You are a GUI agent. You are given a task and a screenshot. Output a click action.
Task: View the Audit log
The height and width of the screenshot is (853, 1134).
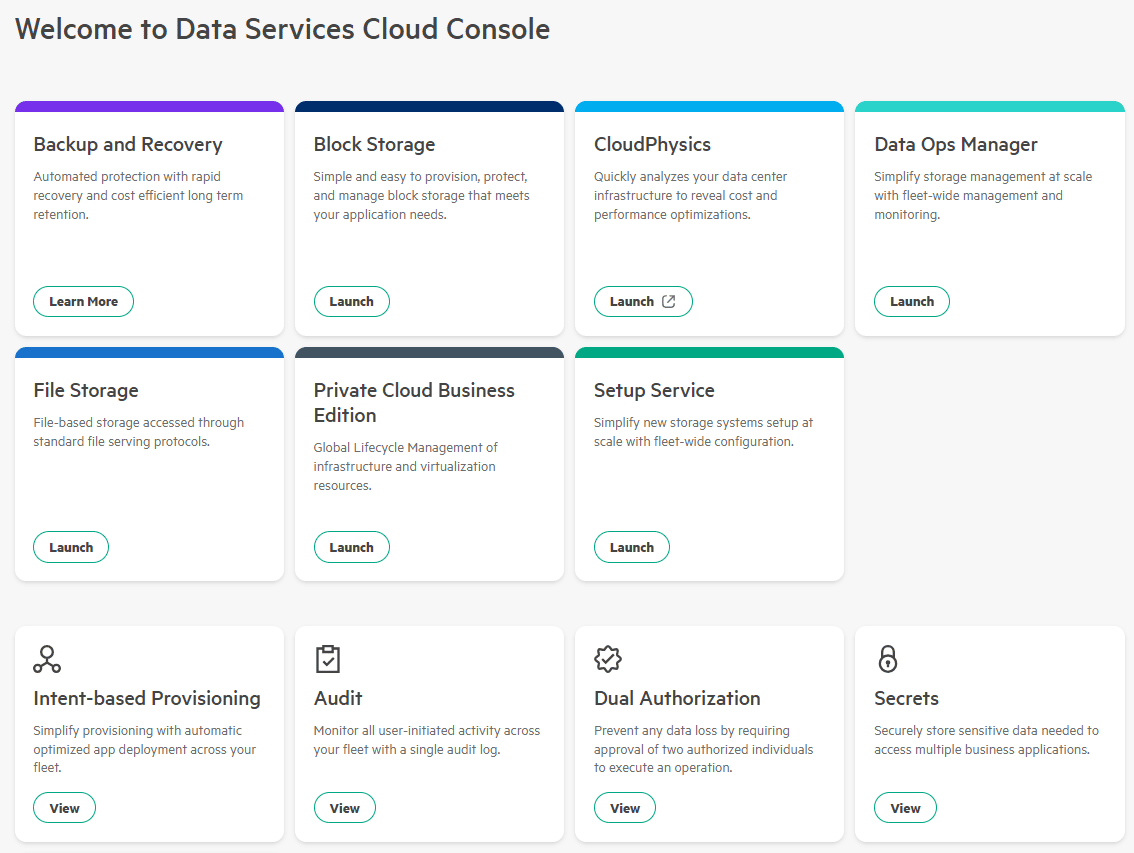tap(344, 807)
